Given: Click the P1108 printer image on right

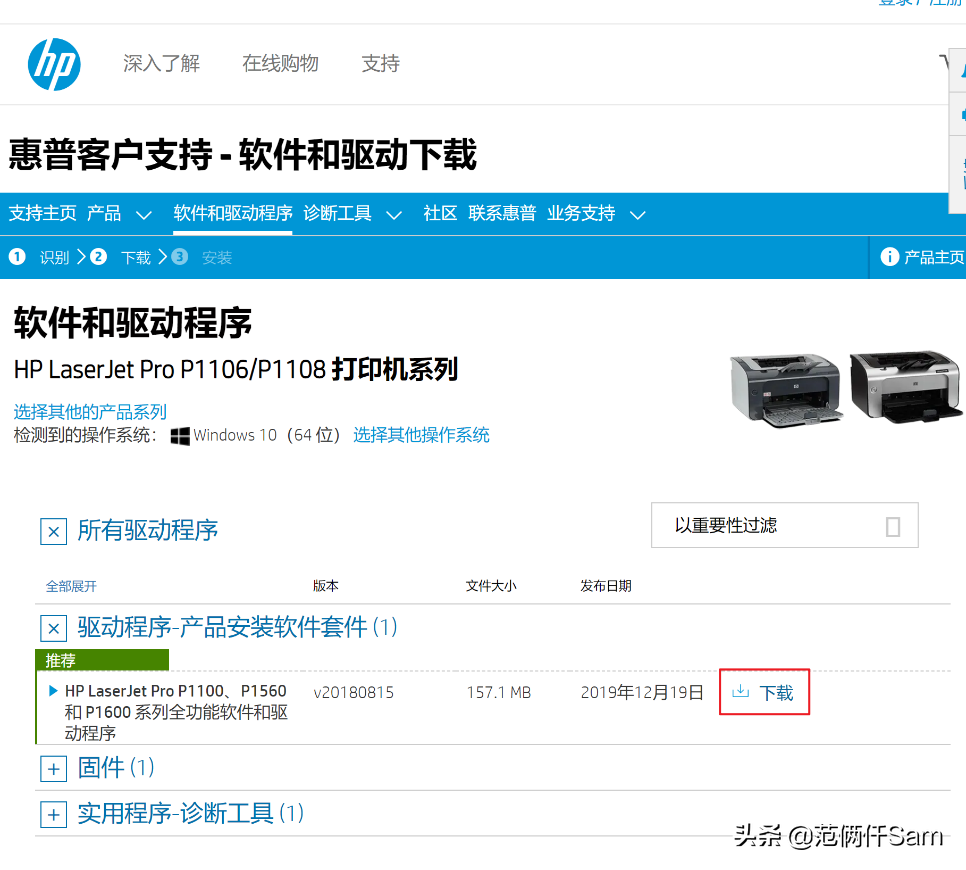Looking at the screenshot, I should point(905,387).
